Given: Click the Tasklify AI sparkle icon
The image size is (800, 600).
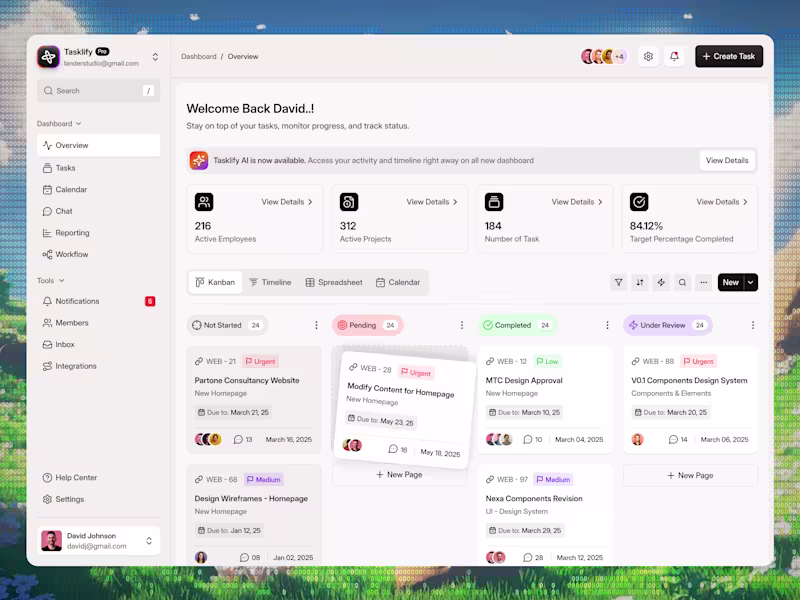Looking at the screenshot, I should coord(199,160).
